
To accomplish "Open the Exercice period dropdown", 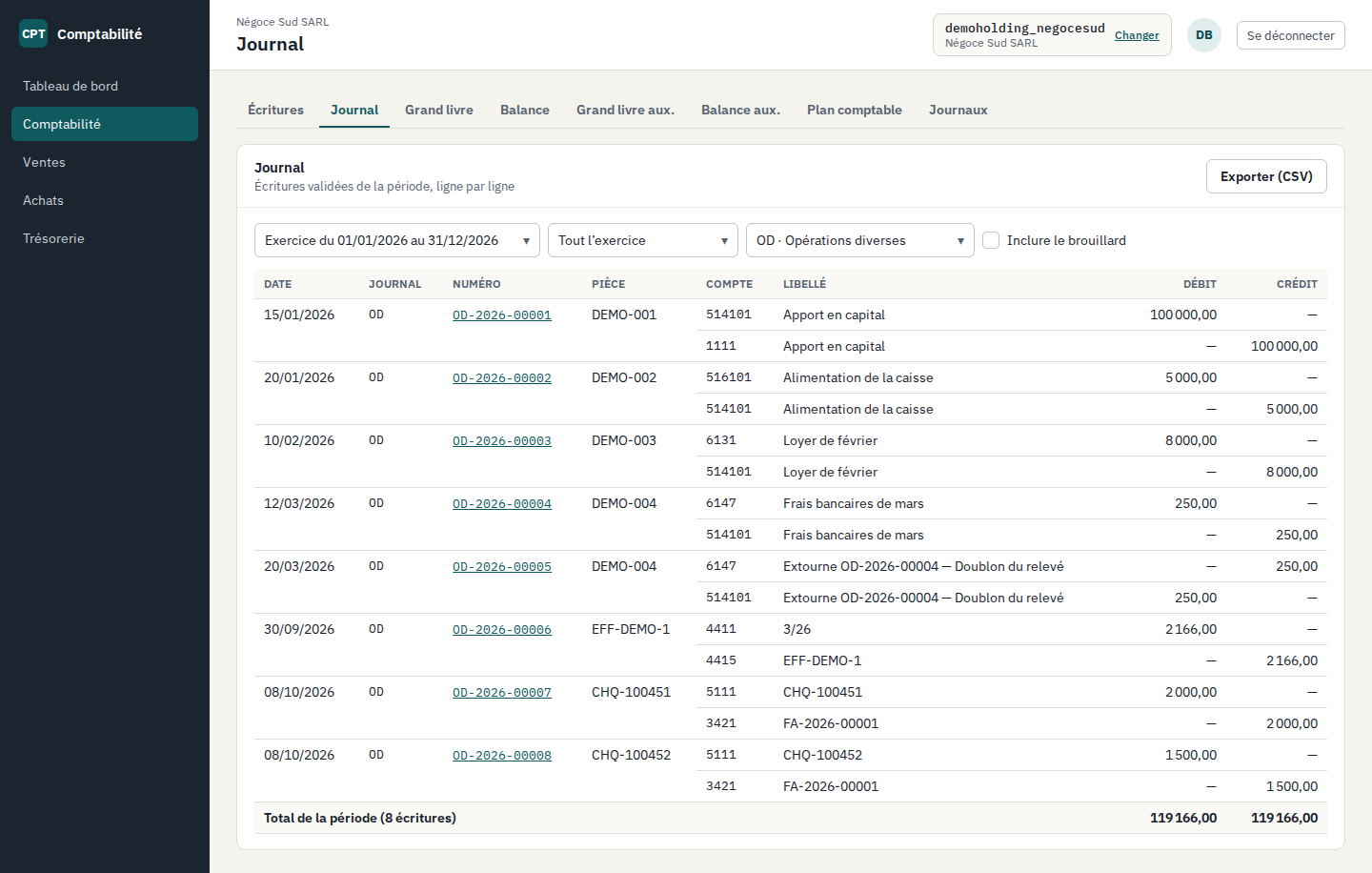I will pyautogui.click(x=397, y=240).
